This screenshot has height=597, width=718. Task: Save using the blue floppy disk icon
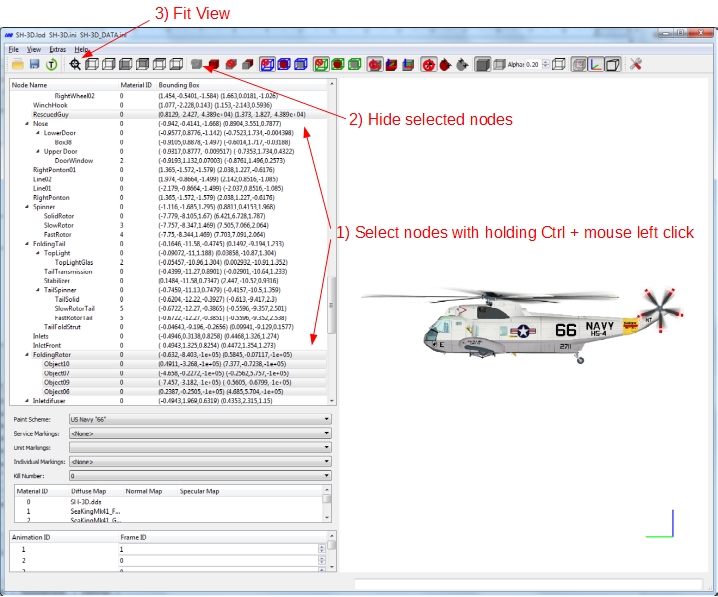(x=34, y=65)
